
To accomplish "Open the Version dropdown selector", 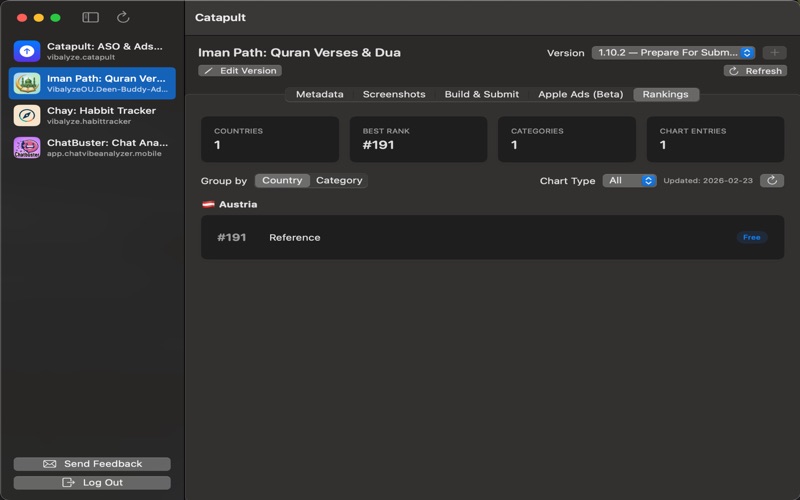I will (673, 53).
